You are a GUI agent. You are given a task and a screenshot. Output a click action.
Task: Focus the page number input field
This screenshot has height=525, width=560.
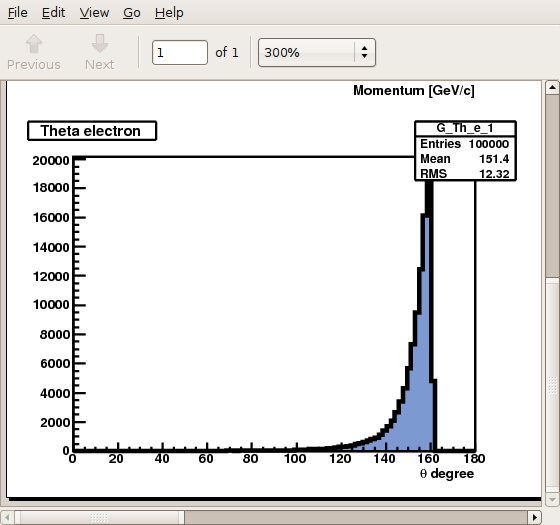pos(180,52)
